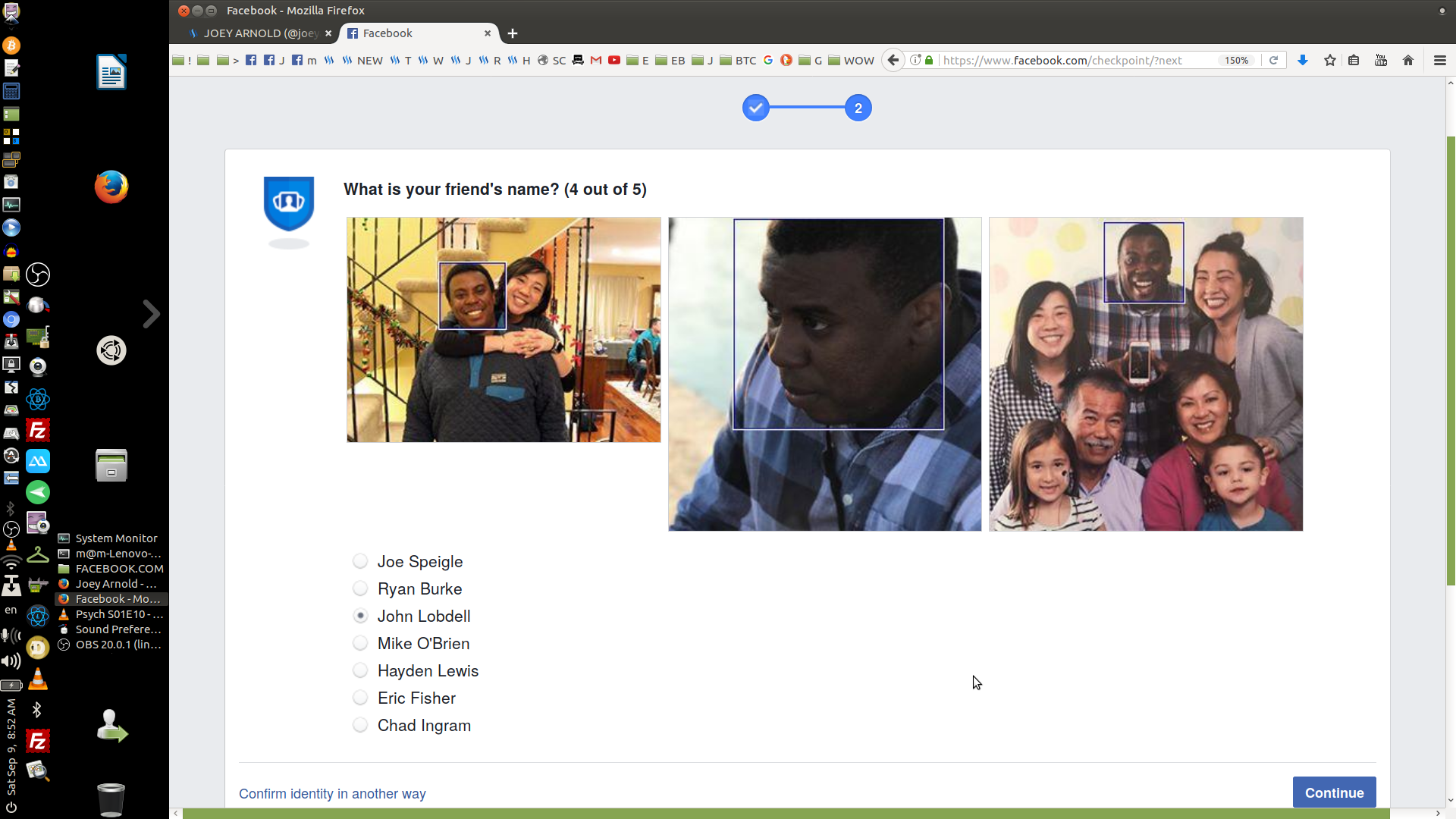
Task: Click the 150% zoom level indicator
Action: (1237, 60)
